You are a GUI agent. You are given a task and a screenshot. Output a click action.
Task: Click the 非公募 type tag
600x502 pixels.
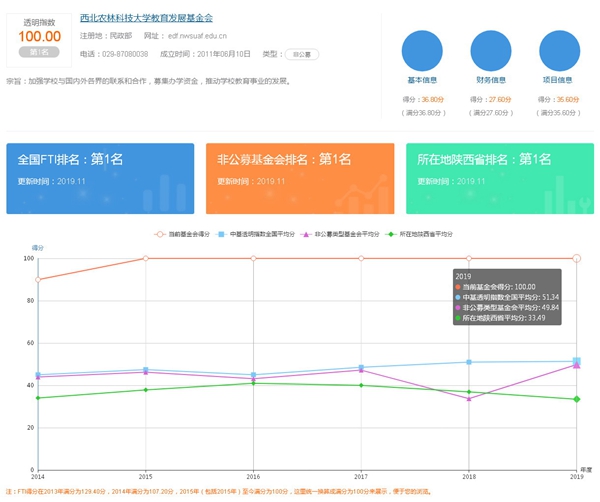point(299,54)
